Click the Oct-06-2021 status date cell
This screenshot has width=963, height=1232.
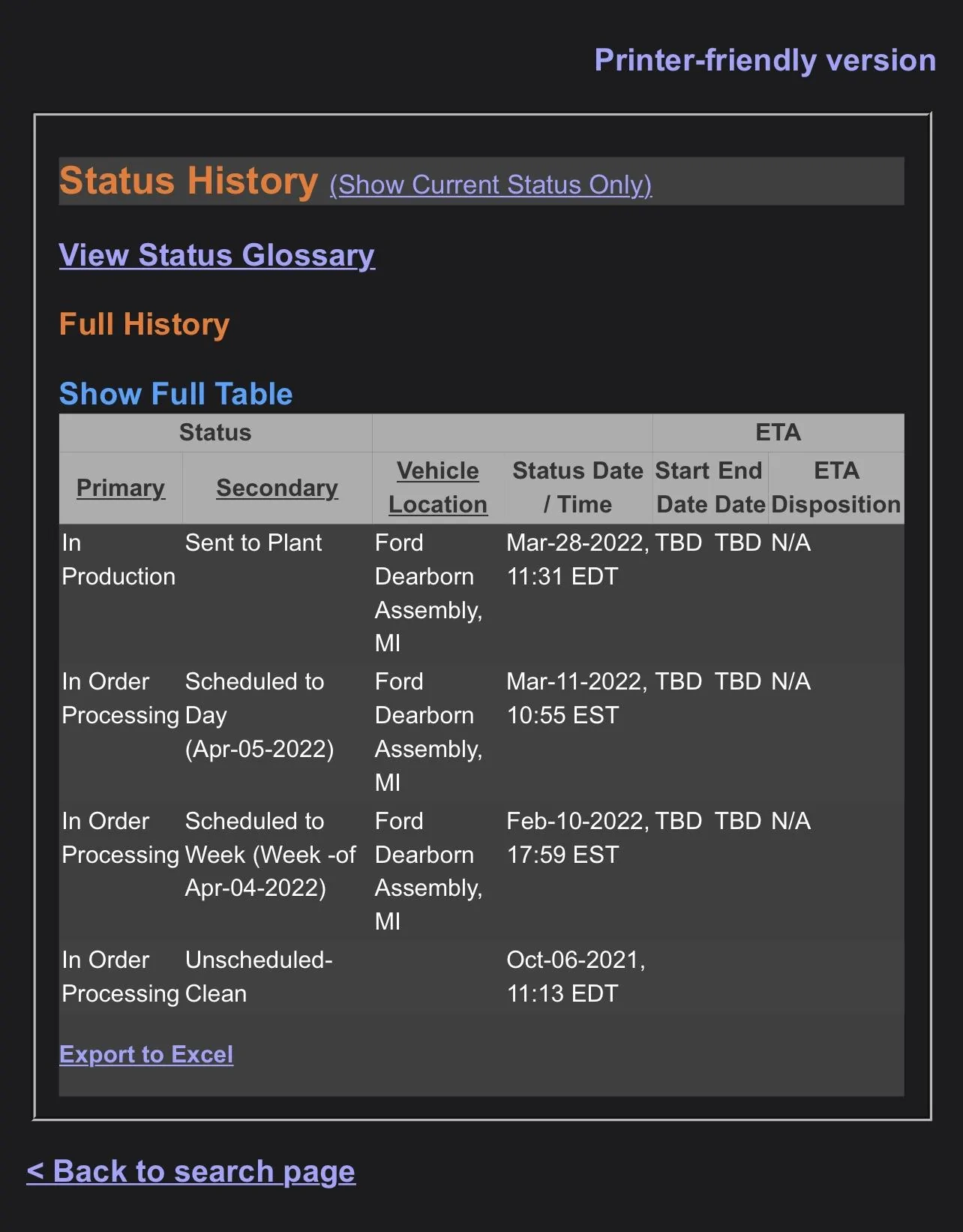(575, 976)
